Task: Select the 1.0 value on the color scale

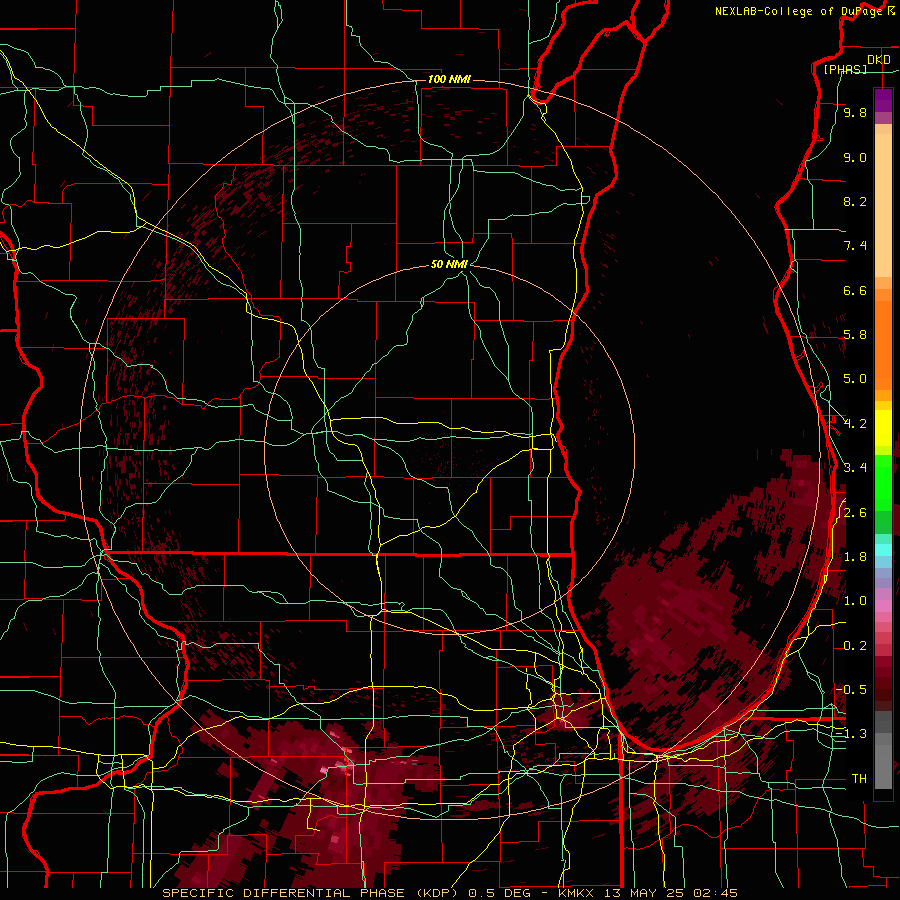Action: (855, 601)
